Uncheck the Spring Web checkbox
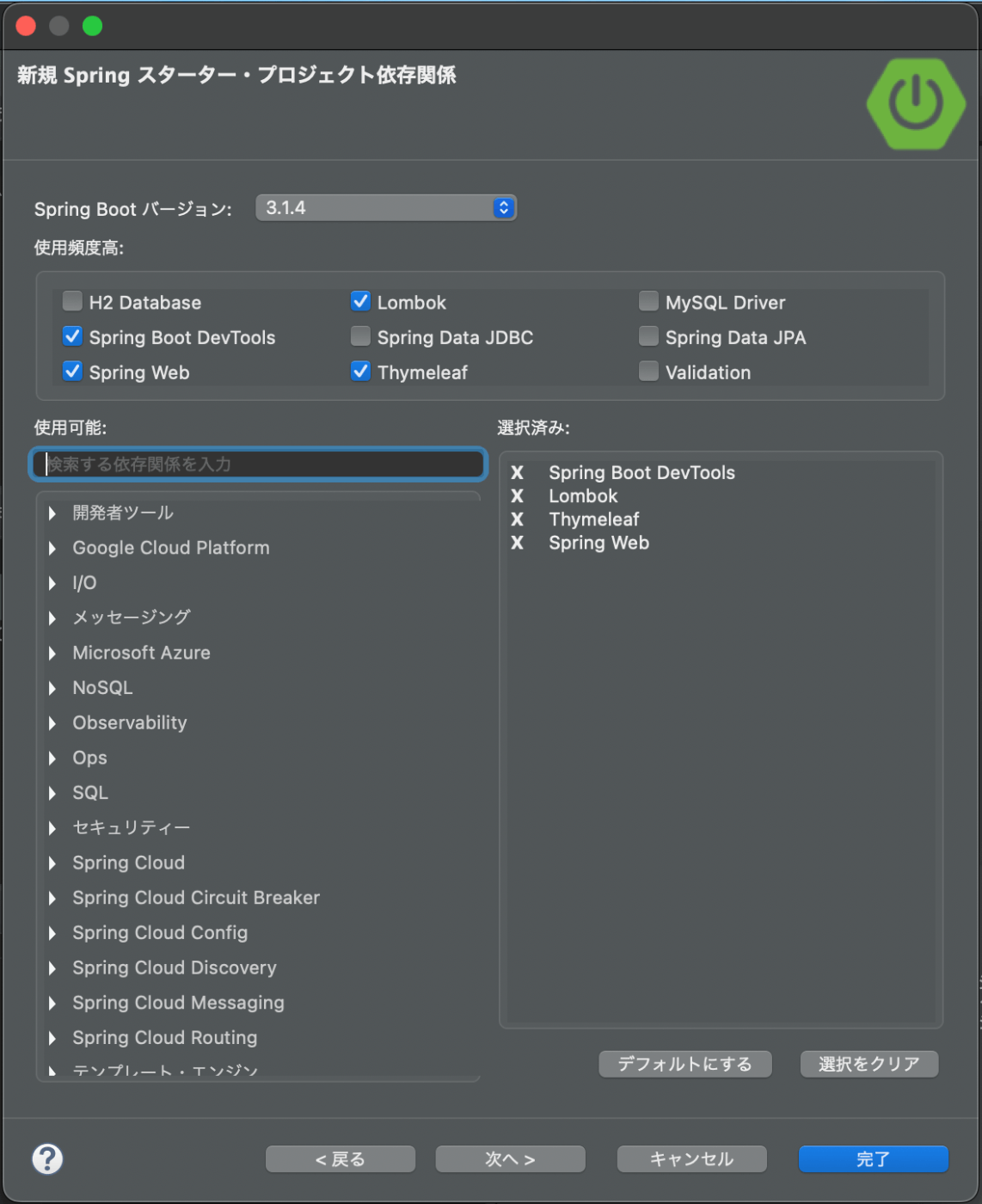 (72, 372)
